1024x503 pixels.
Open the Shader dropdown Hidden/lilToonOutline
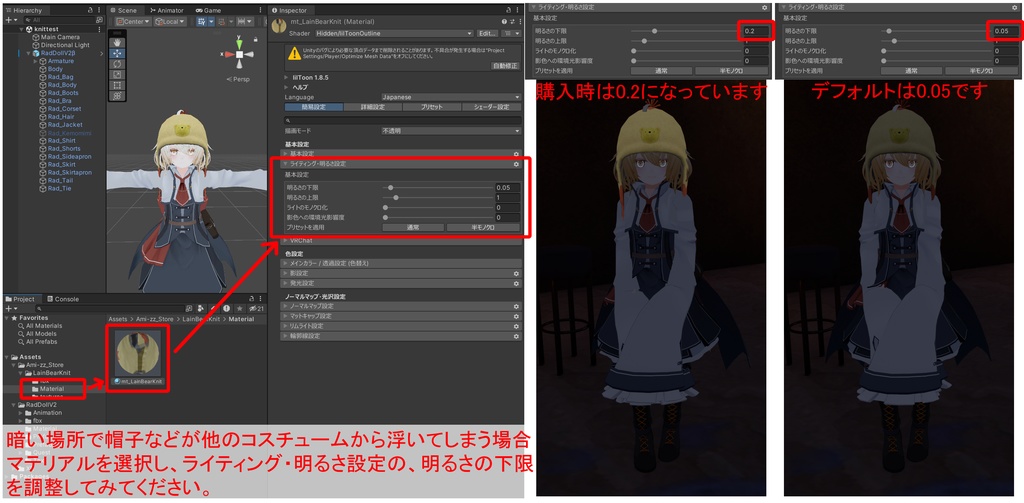tap(394, 33)
